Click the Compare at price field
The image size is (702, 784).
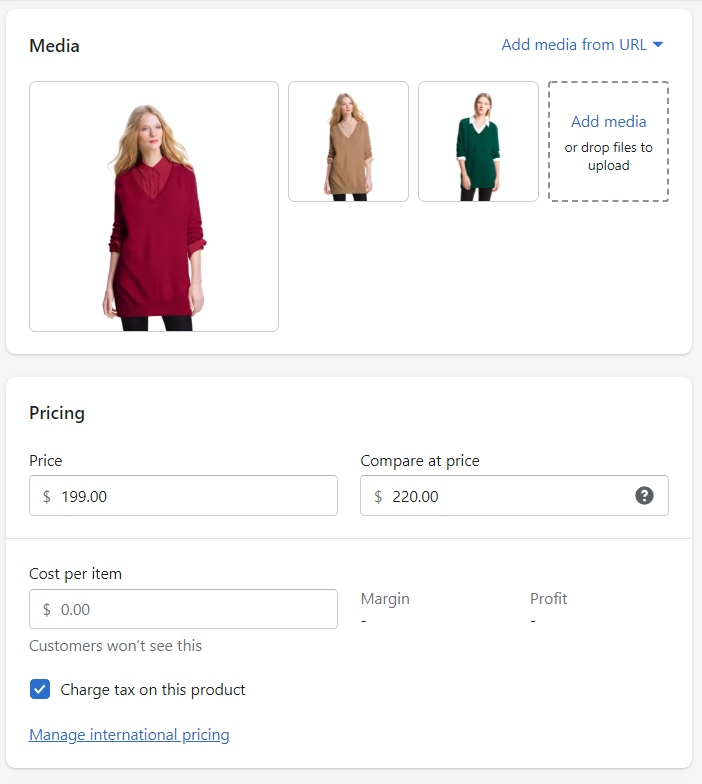pyautogui.click(x=514, y=496)
